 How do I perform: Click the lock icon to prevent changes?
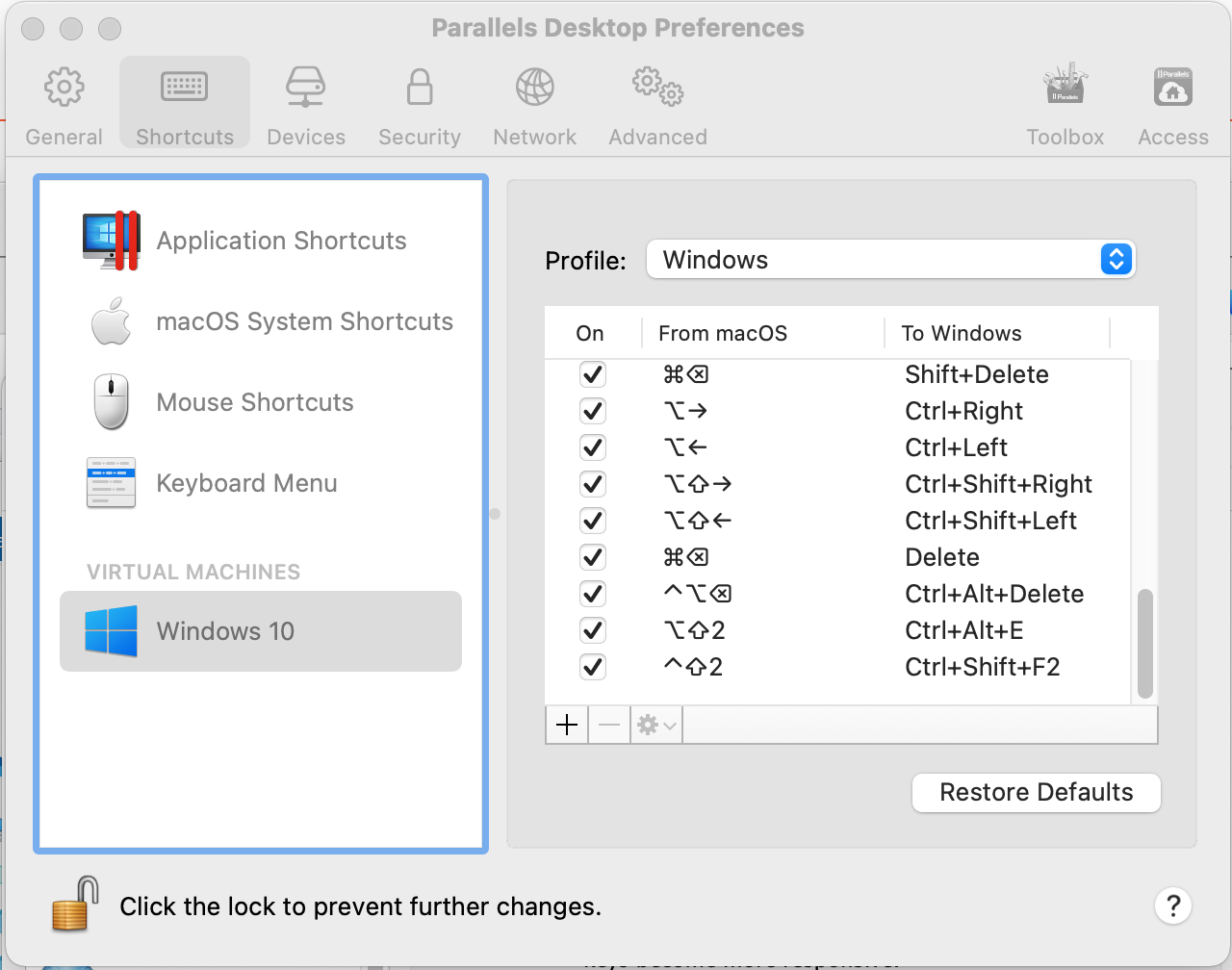(76, 905)
